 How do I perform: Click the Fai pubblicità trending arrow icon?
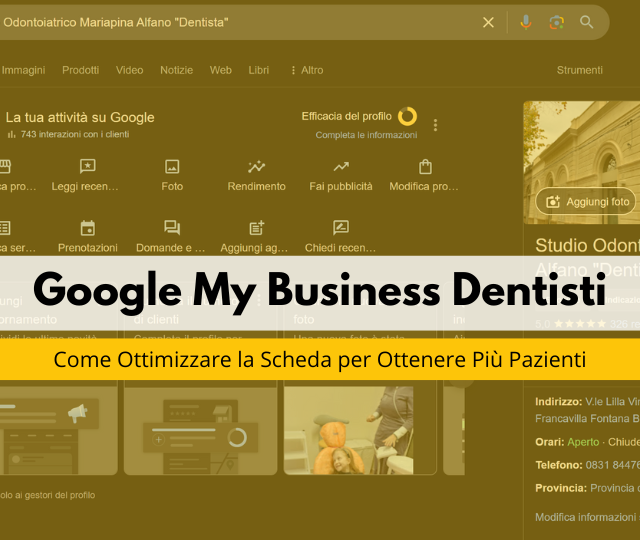pos(341,167)
